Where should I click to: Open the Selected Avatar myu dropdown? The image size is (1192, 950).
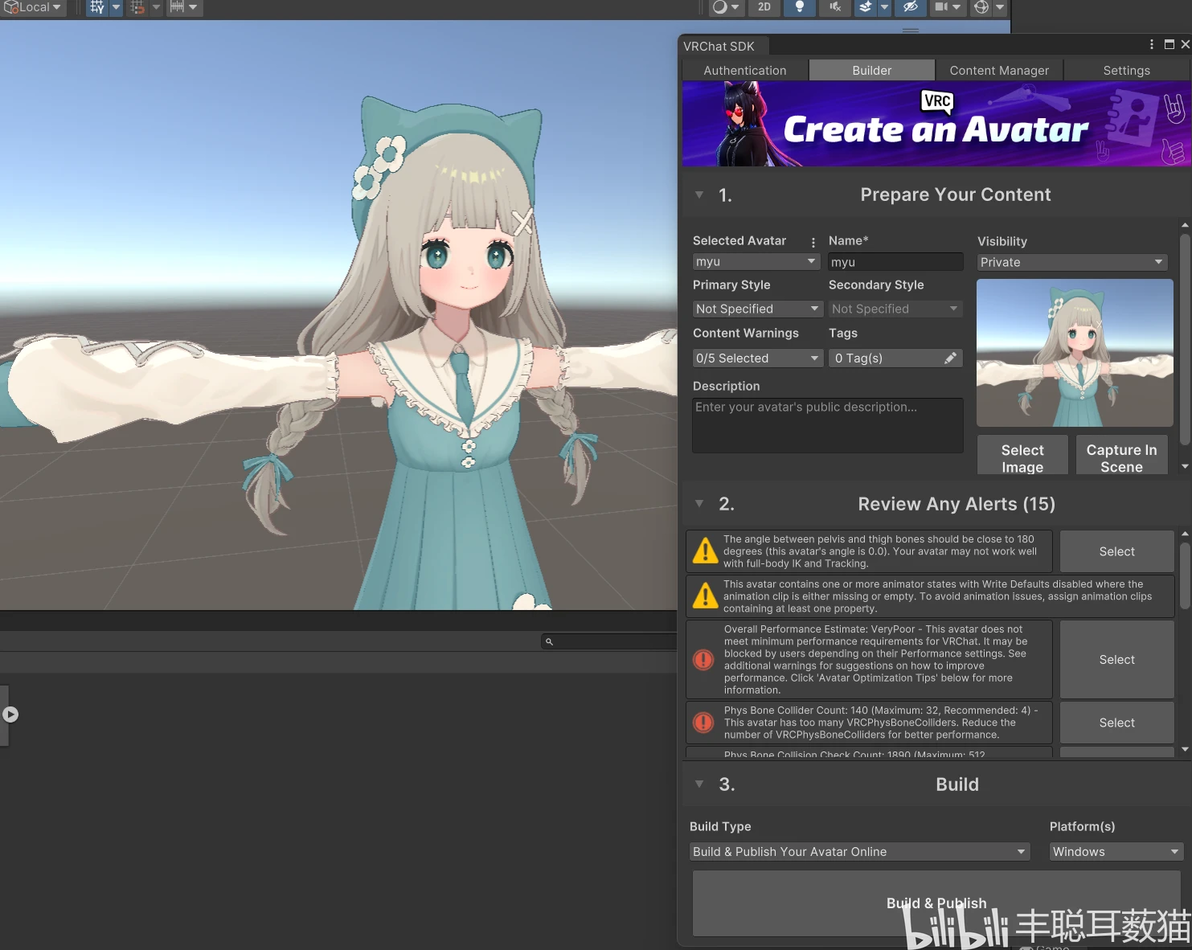[756, 261]
